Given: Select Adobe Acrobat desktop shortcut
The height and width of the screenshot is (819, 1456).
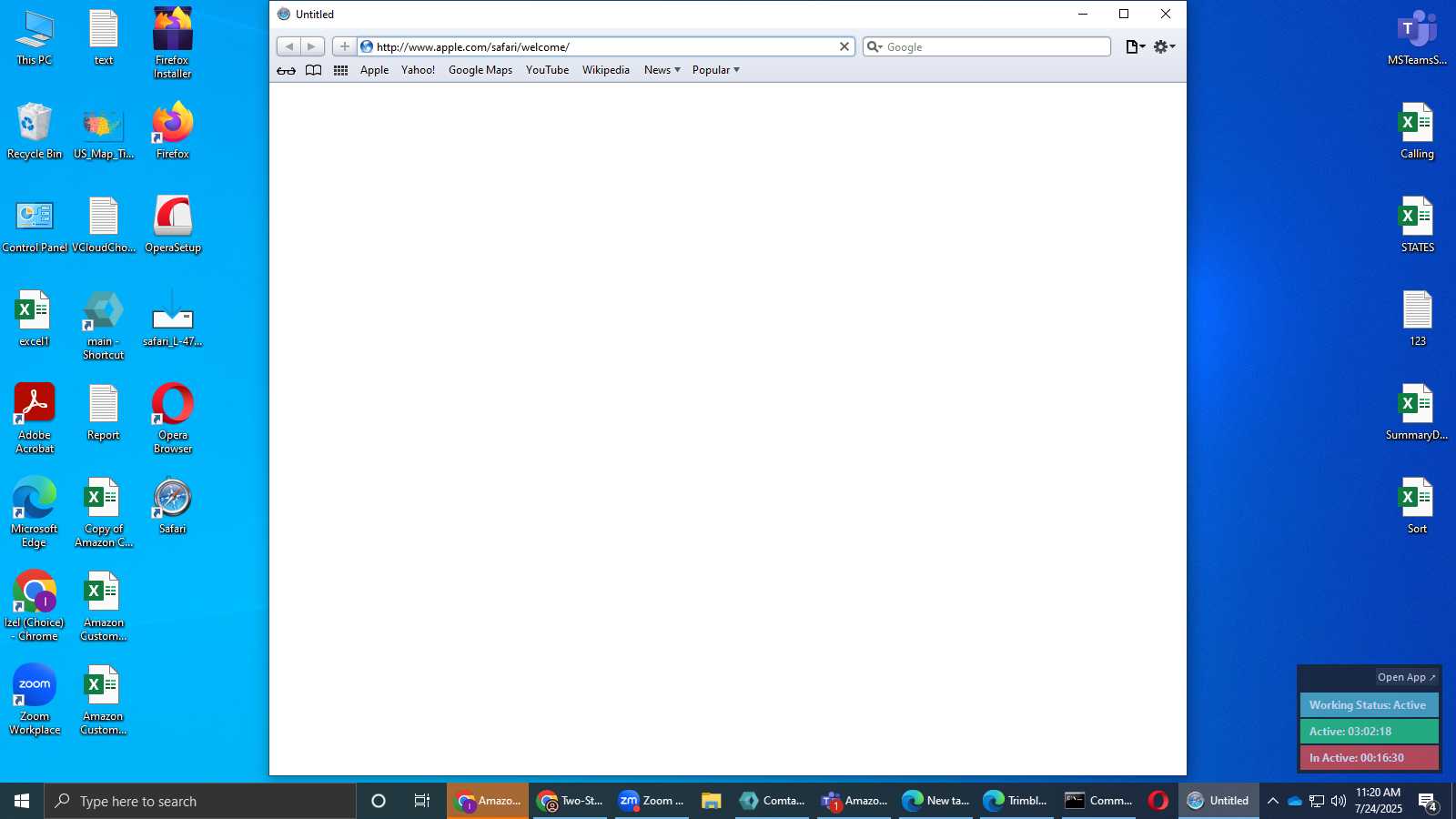Looking at the screenshot, I should pos(35,419).
